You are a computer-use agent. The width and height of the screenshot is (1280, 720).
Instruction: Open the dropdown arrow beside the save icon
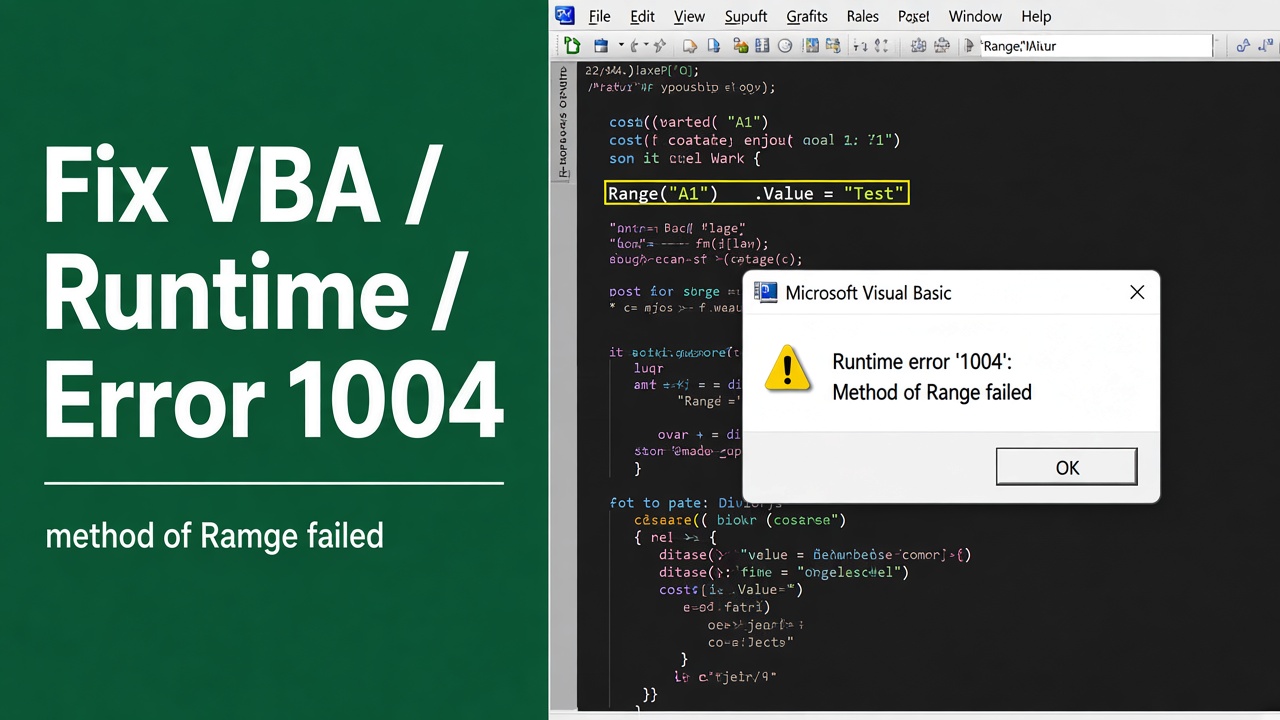[620, 45]
